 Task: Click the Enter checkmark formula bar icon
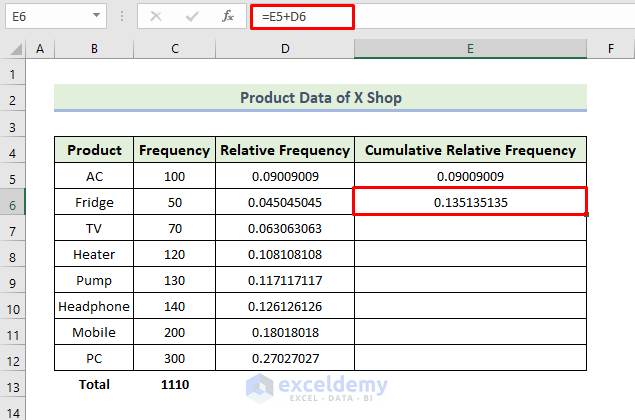coord(192,17)
